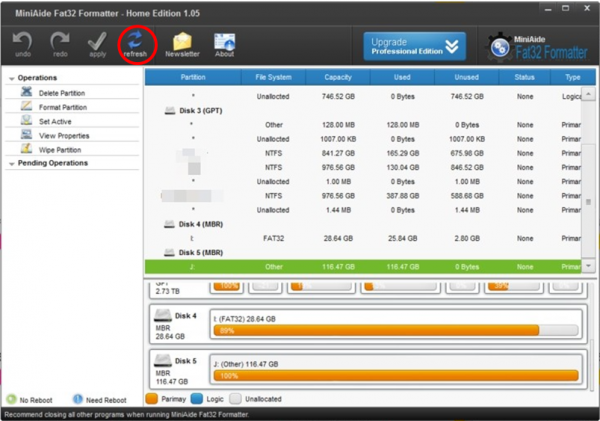Click the undo toolbar icon
The width and height of the screenshot is (600, 421).
tap(22, 43)
